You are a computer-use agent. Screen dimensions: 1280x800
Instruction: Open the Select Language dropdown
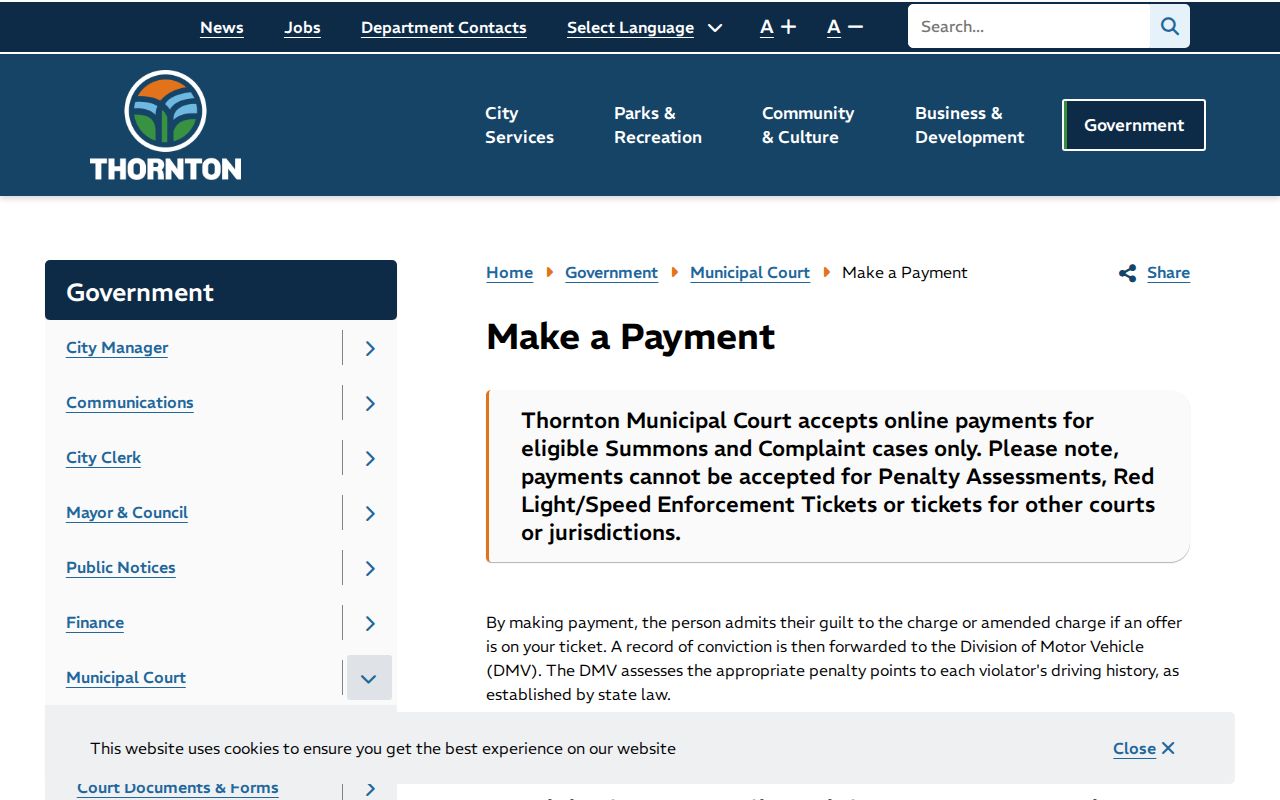click(645, 28)
